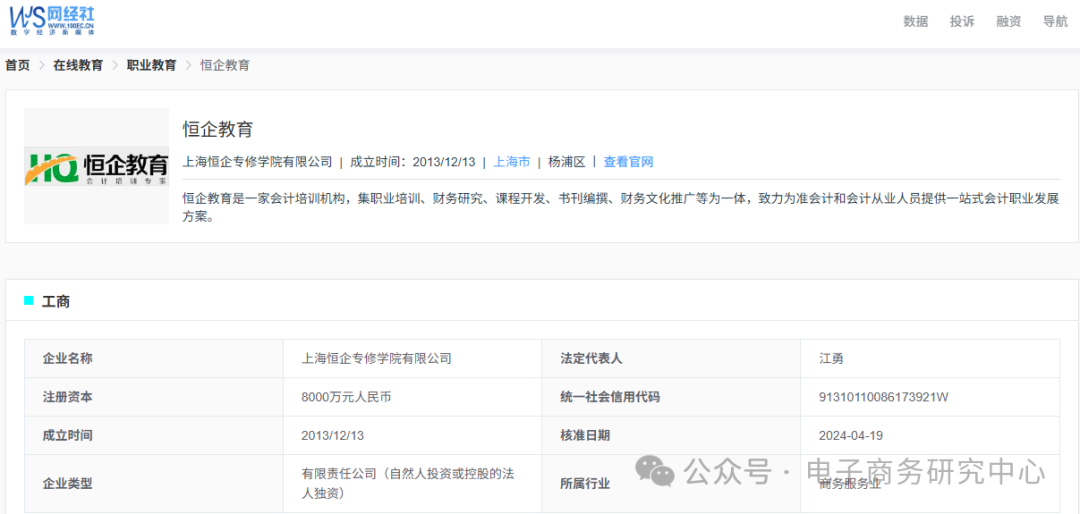Screen dimensions: 1080x514
Task: Click the company description paragraph
Action: 621,208
